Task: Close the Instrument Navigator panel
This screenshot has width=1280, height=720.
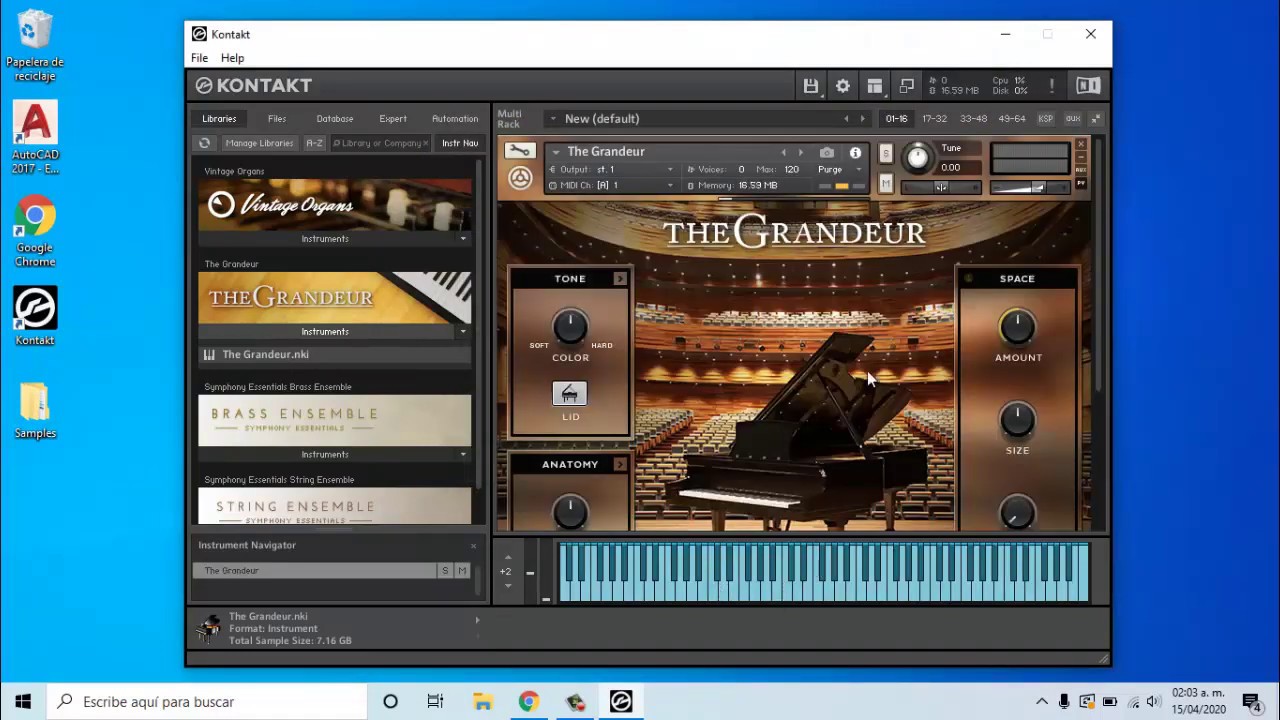Action: point(474,545)
